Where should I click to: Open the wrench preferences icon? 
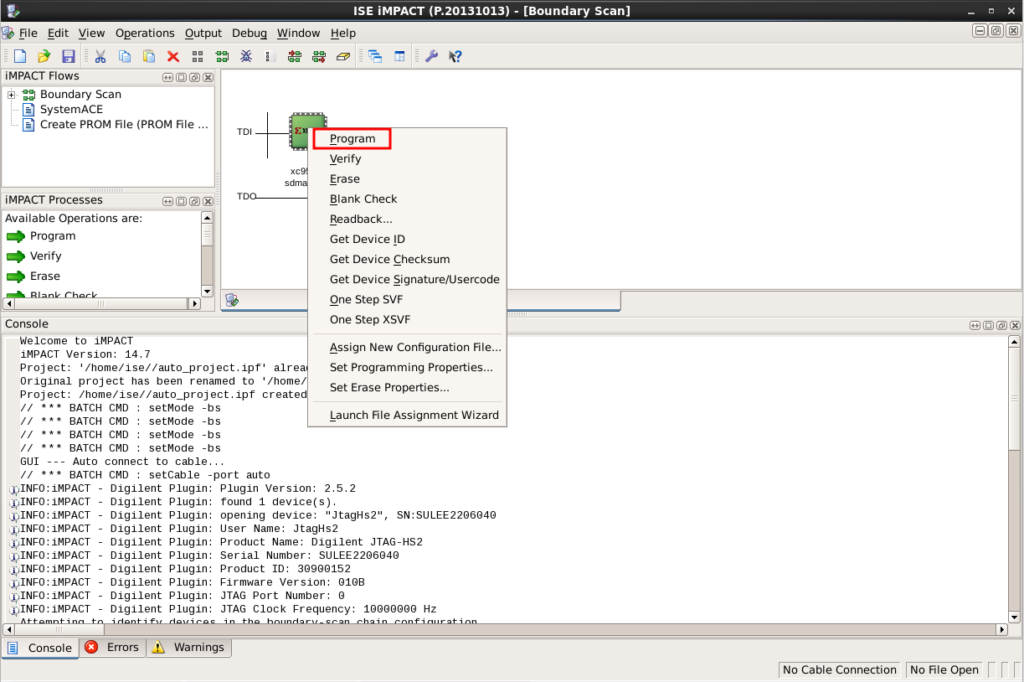(432, 57)
